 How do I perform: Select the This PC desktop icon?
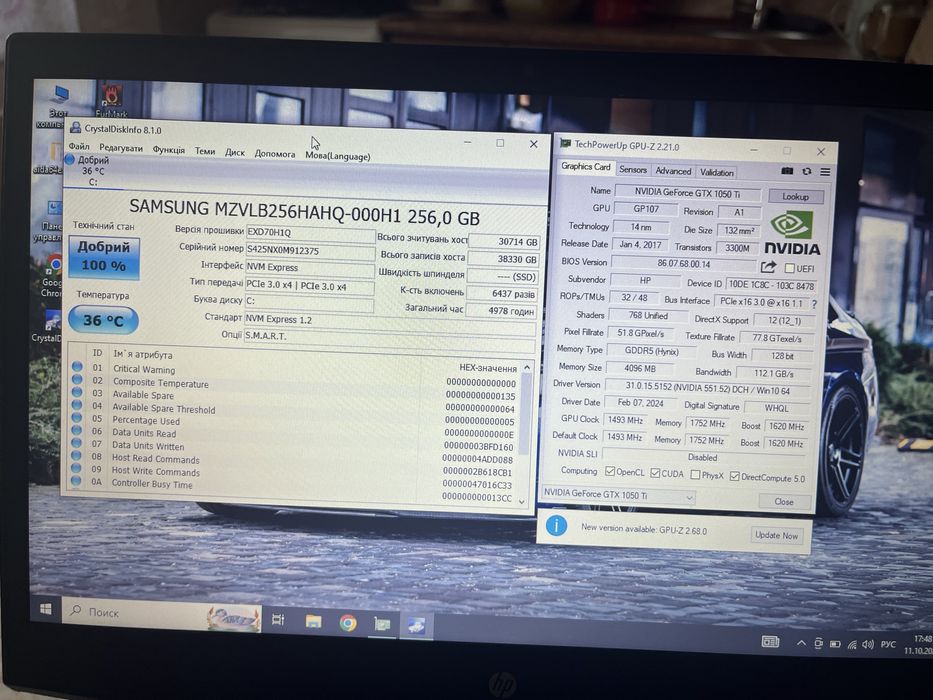point(57,106)
